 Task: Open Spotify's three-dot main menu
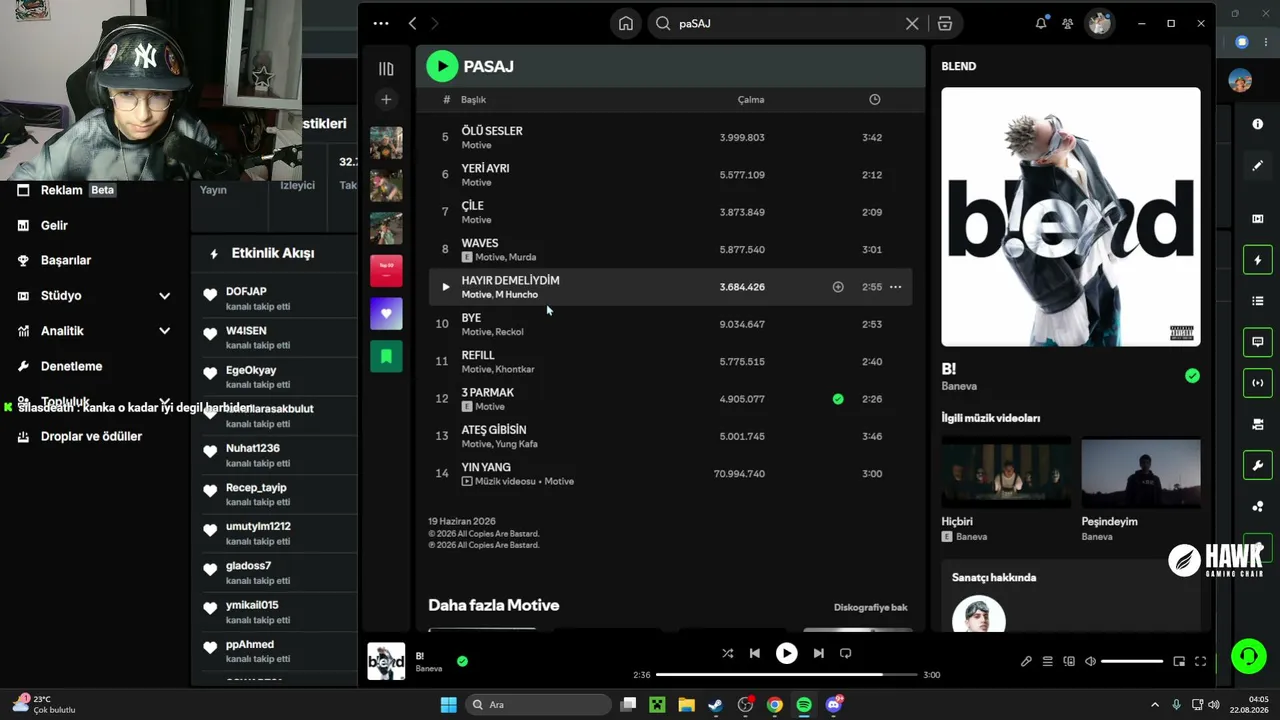tap(381, 23)
